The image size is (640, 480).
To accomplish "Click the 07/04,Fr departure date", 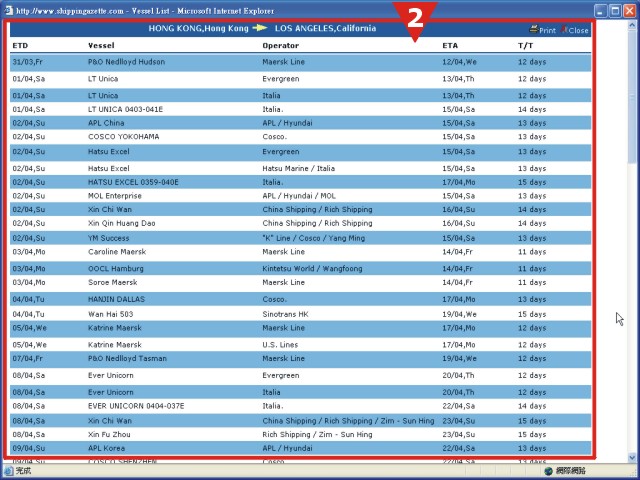I will coord(27,359).
